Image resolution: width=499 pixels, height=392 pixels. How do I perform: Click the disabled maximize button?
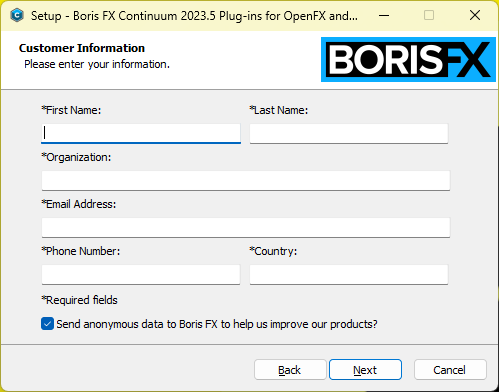(x=429, y=15)
